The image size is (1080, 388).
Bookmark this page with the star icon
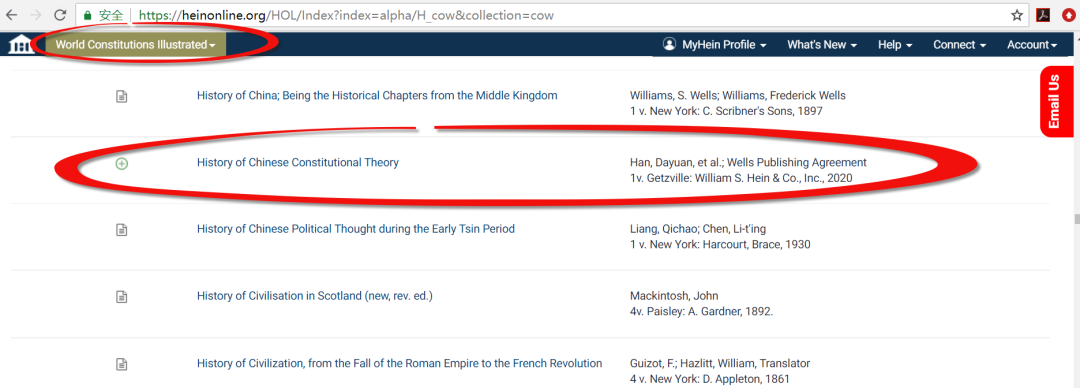pyautogui.click(x=1017, y=15)
